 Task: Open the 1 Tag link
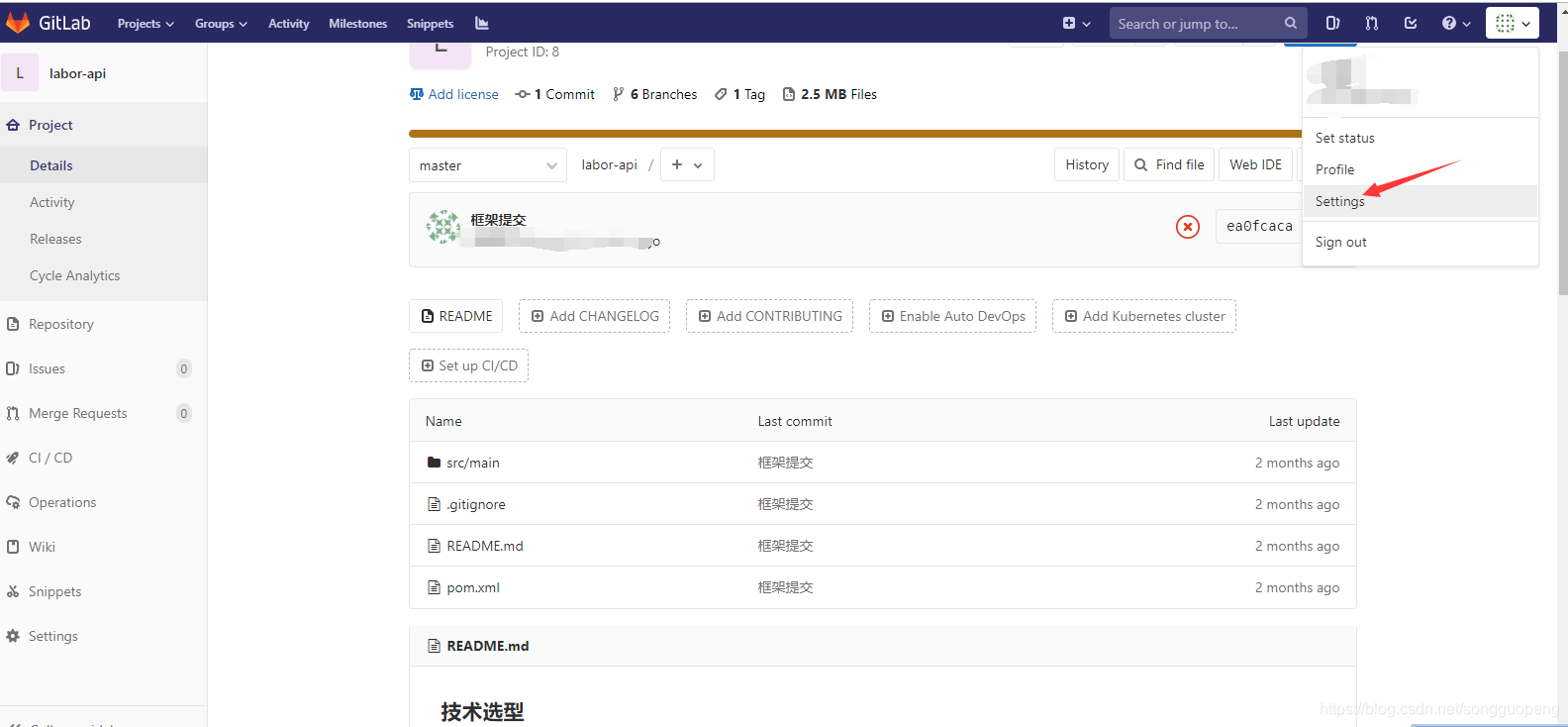coord(739,94)
